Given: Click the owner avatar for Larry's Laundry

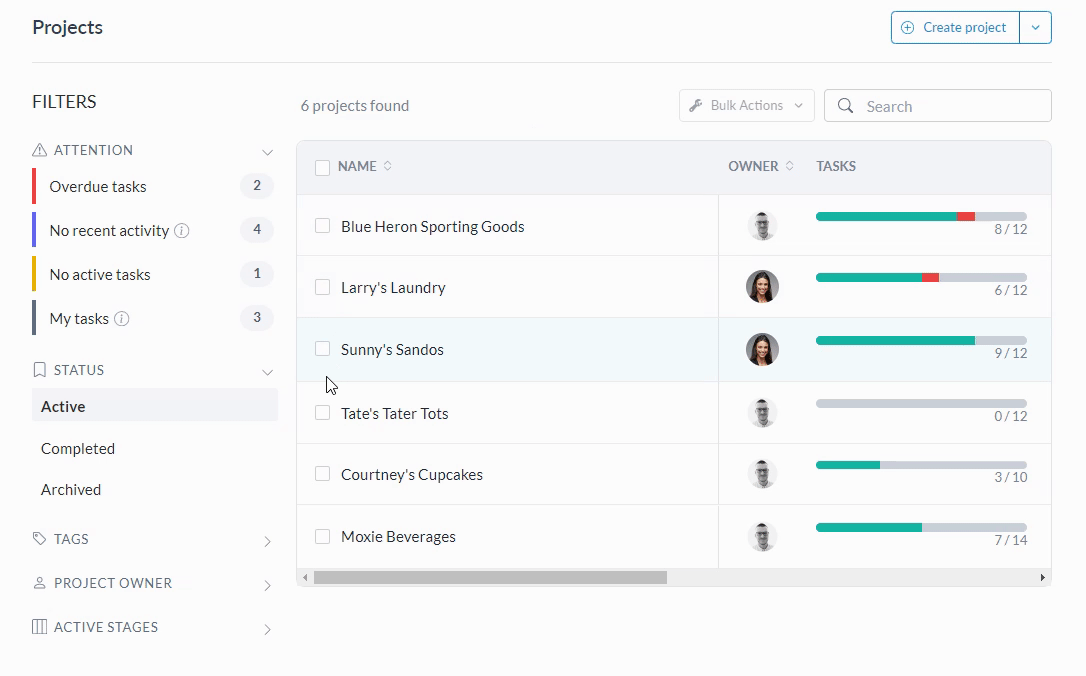Looking at the screenshot, I should click(762, 287).
